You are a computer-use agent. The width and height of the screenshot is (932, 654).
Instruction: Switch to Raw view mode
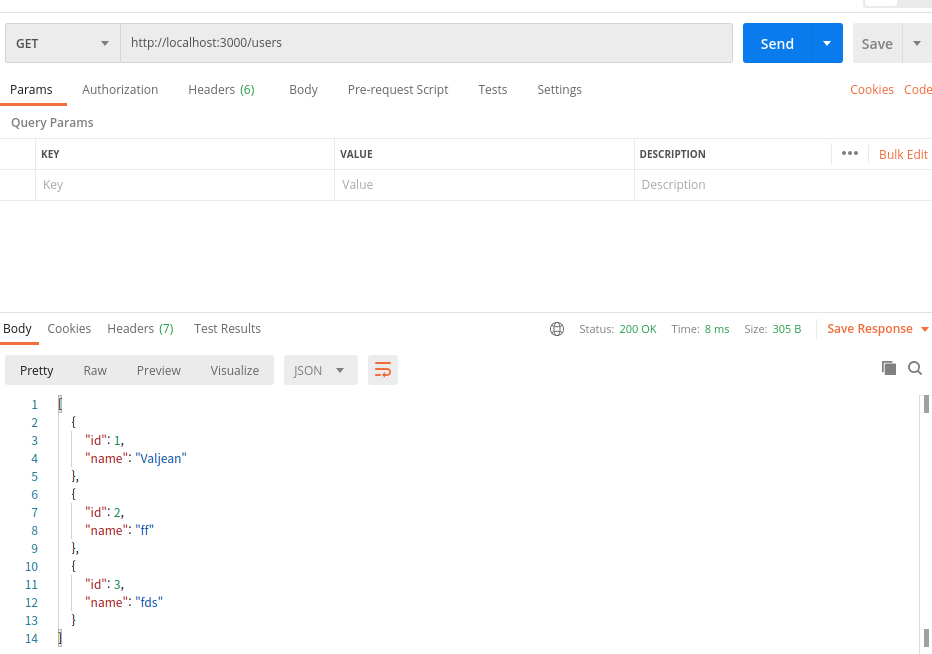tap(95, 370)
